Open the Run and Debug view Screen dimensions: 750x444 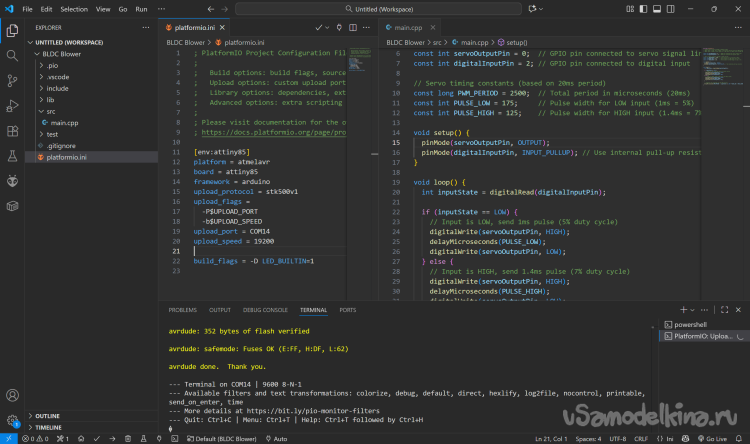12,104
